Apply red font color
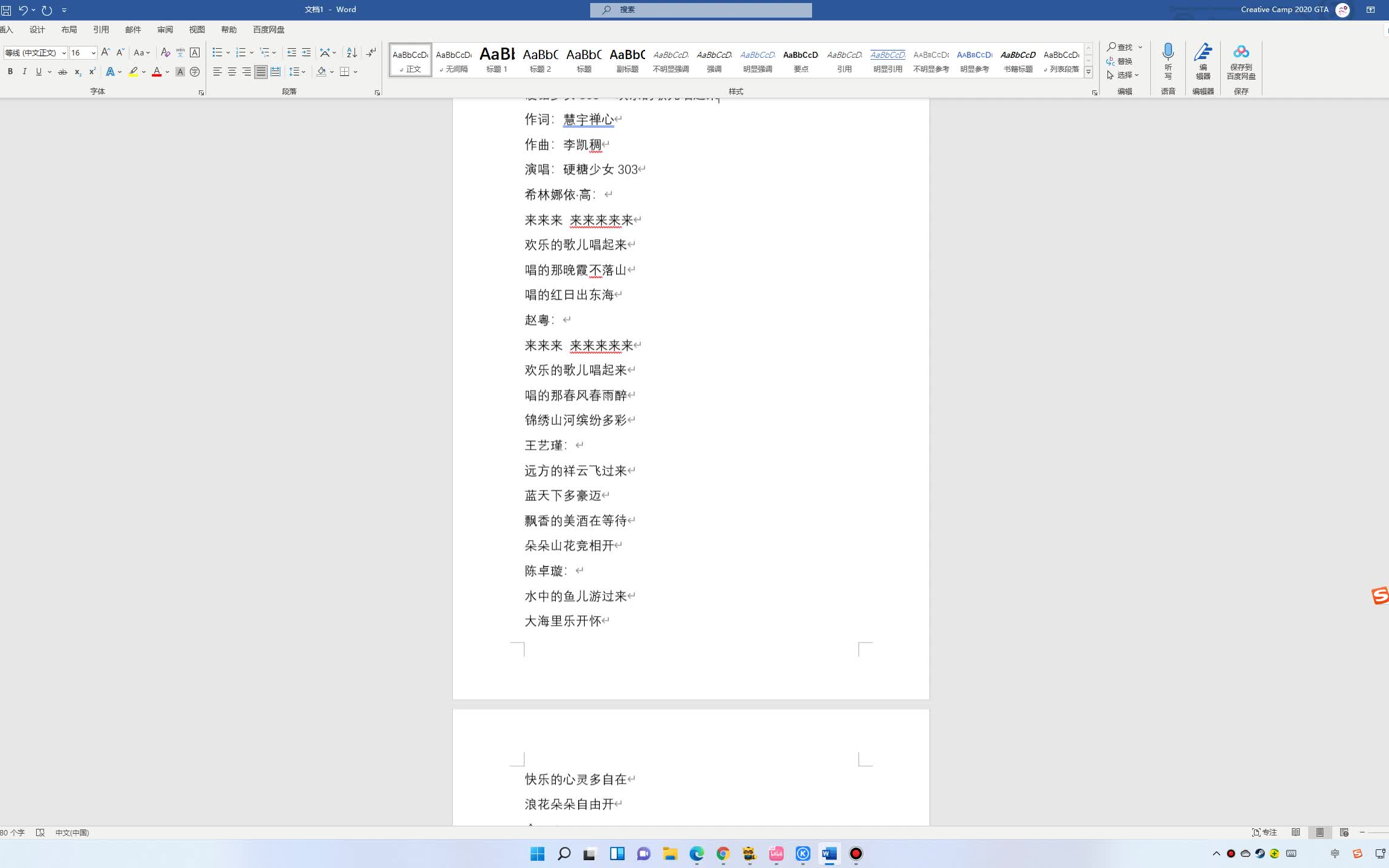1389x868 pixels. point(157,72)
